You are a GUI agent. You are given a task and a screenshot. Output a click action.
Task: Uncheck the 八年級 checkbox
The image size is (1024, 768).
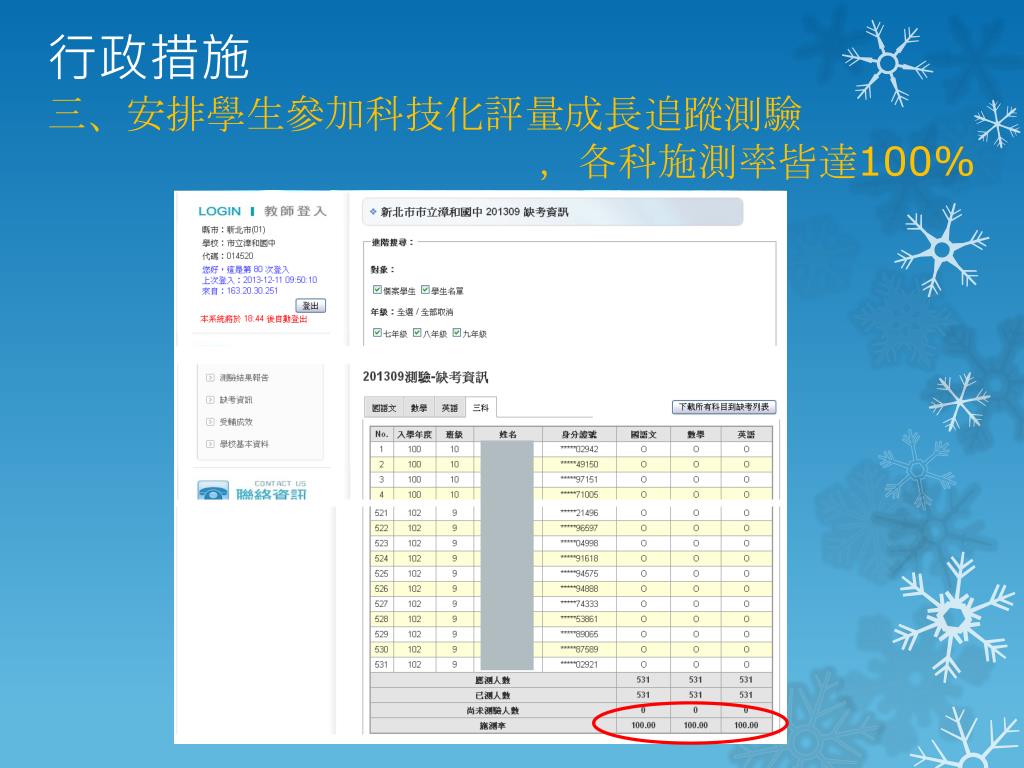tap(417, 332)
